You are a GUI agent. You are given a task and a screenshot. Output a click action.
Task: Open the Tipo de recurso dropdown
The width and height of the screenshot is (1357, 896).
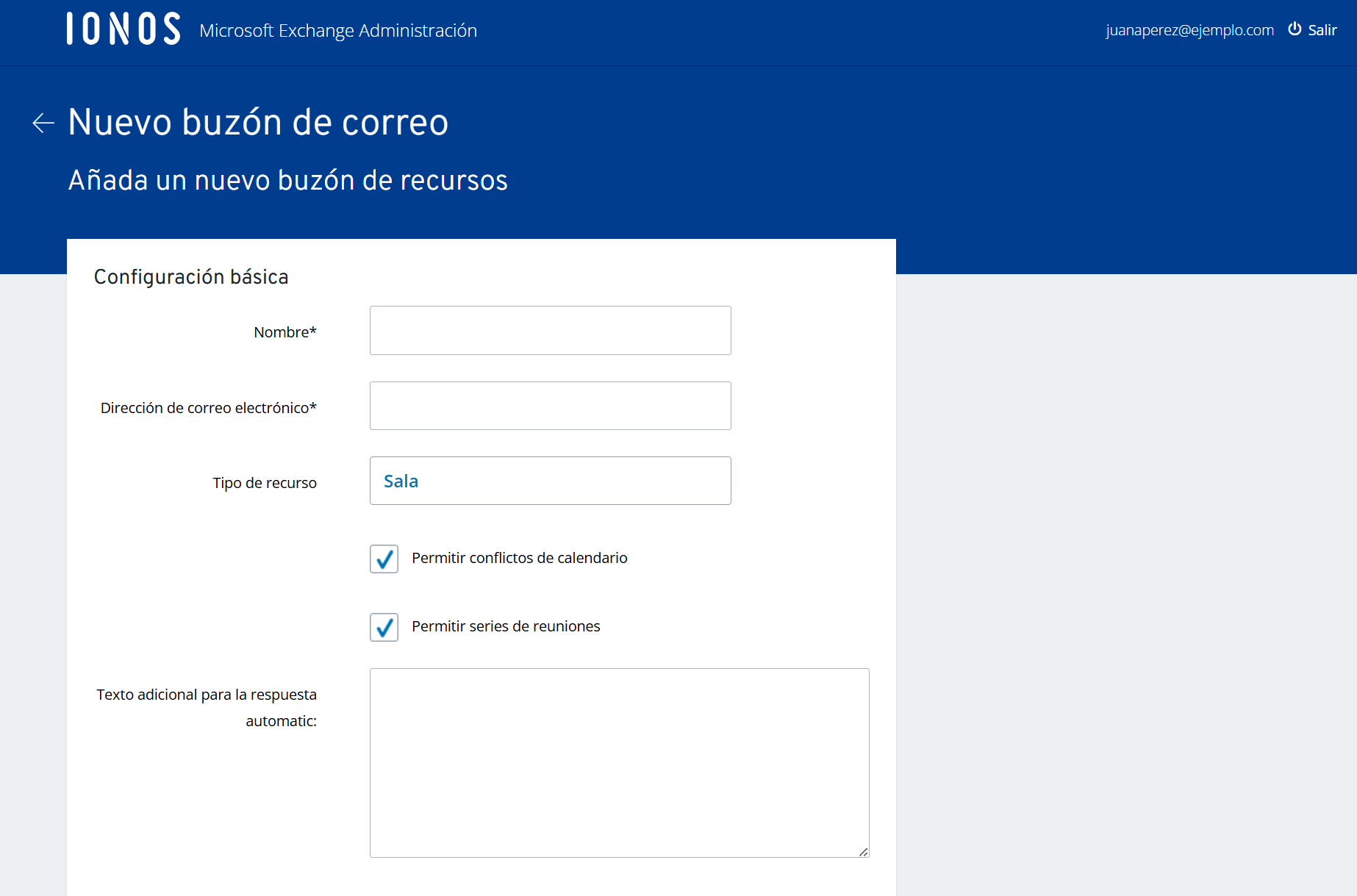click(x=550, y=481)
